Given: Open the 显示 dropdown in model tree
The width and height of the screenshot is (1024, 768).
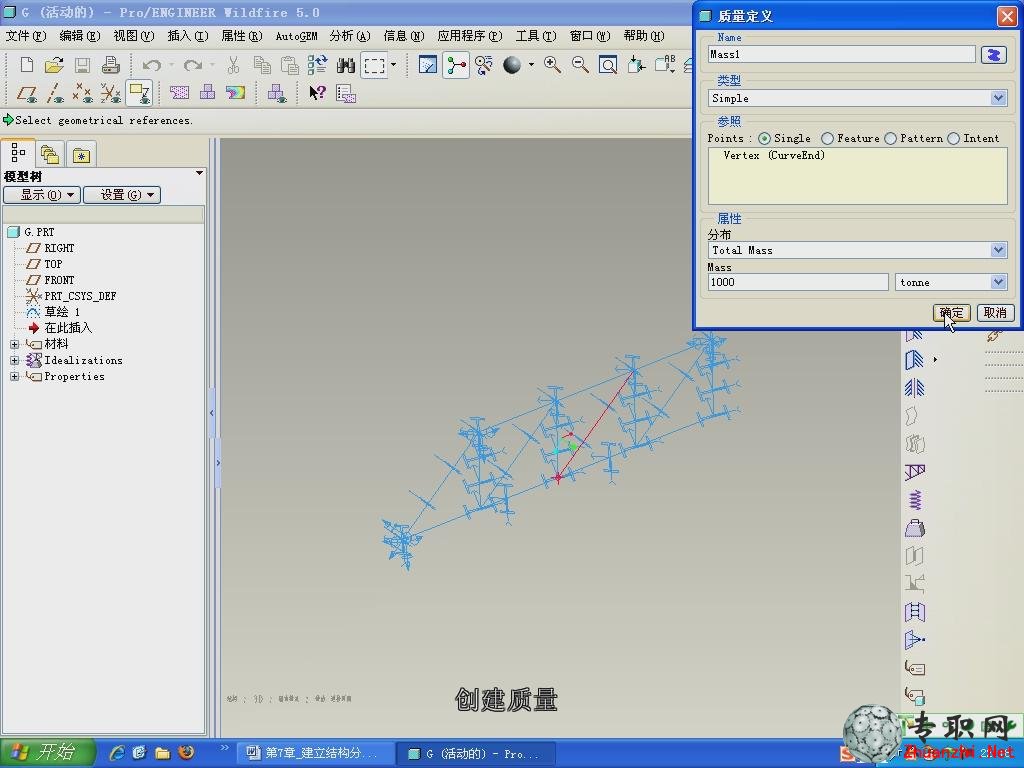Looking at the screenshot, I should click(42, 195).
